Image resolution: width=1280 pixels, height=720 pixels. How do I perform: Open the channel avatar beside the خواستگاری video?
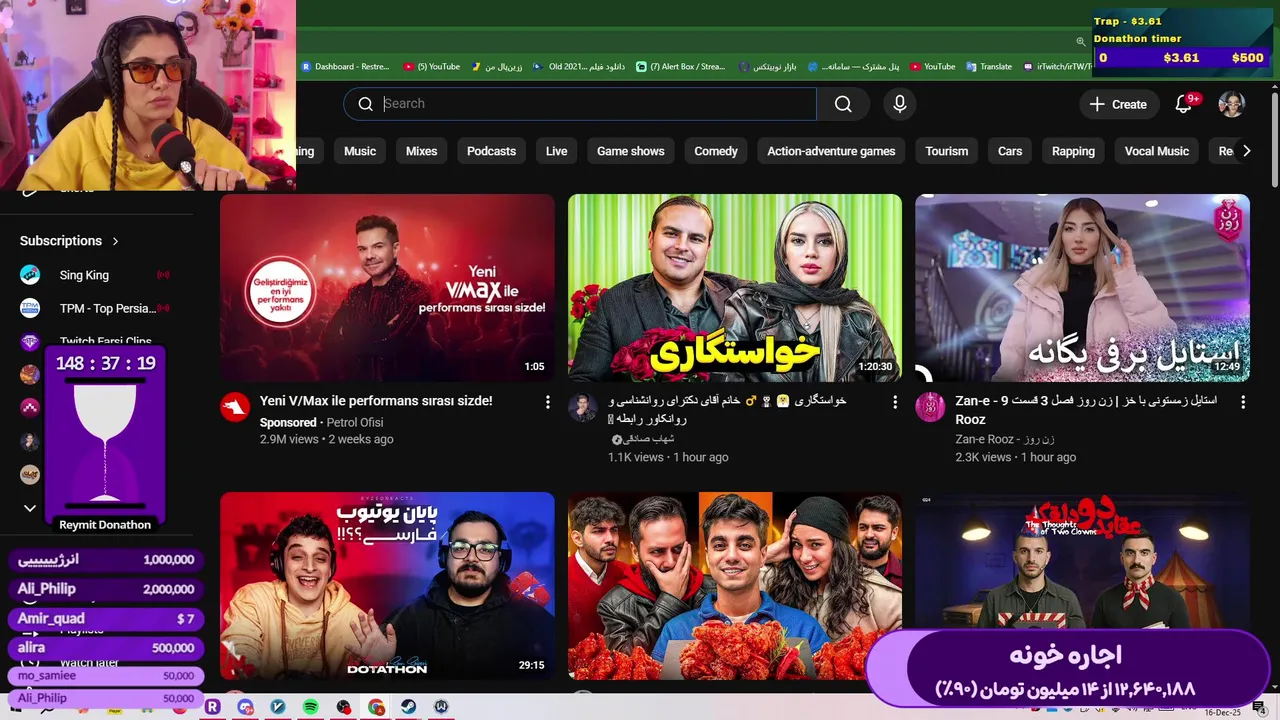coord(583,407)
